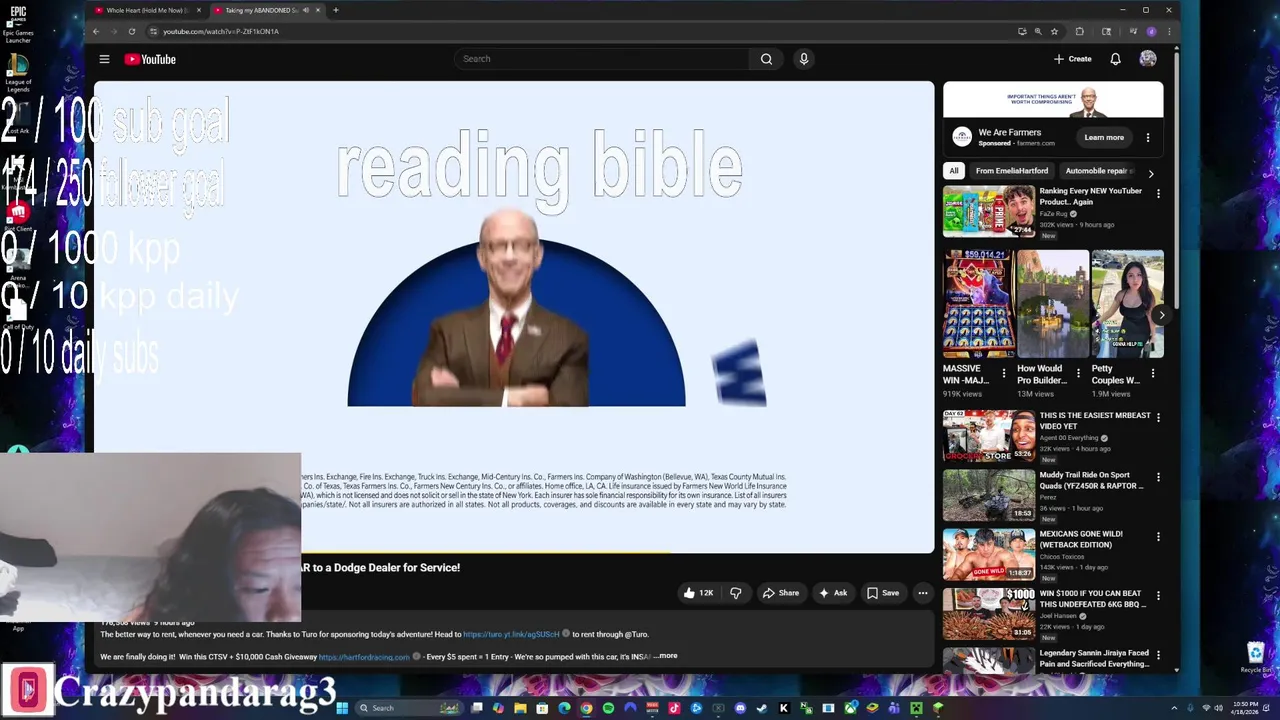Open 'Muddy Trail Ride On Sport Quads' thumbnail
This screenshot has width=1280, height=720.
pos(989,495)
